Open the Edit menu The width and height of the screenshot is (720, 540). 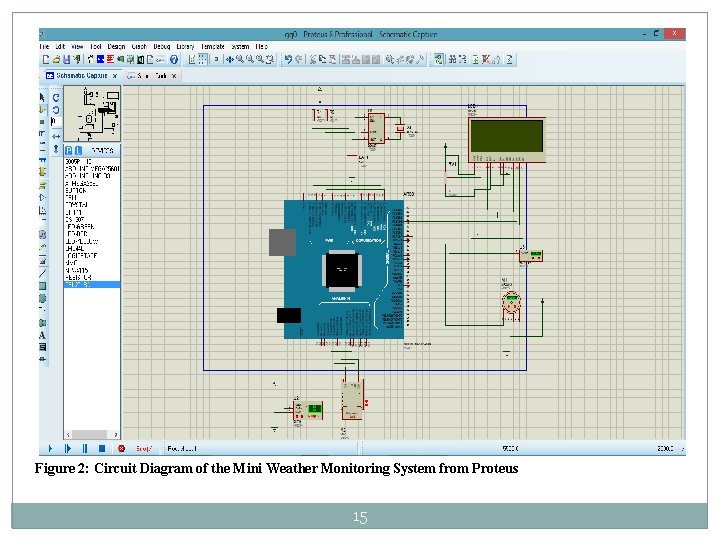[60, 46]
